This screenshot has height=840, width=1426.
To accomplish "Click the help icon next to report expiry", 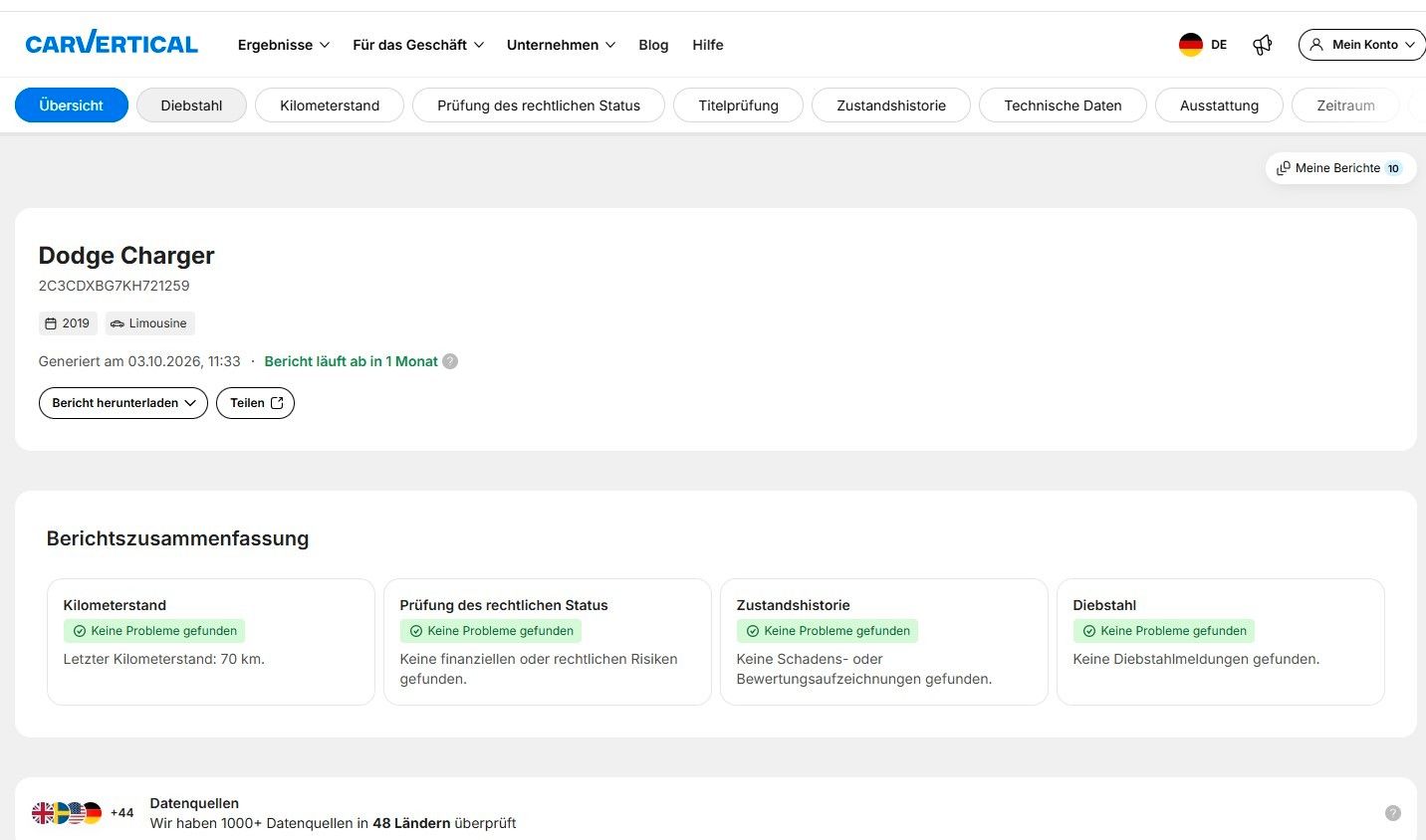I will 450,361.
